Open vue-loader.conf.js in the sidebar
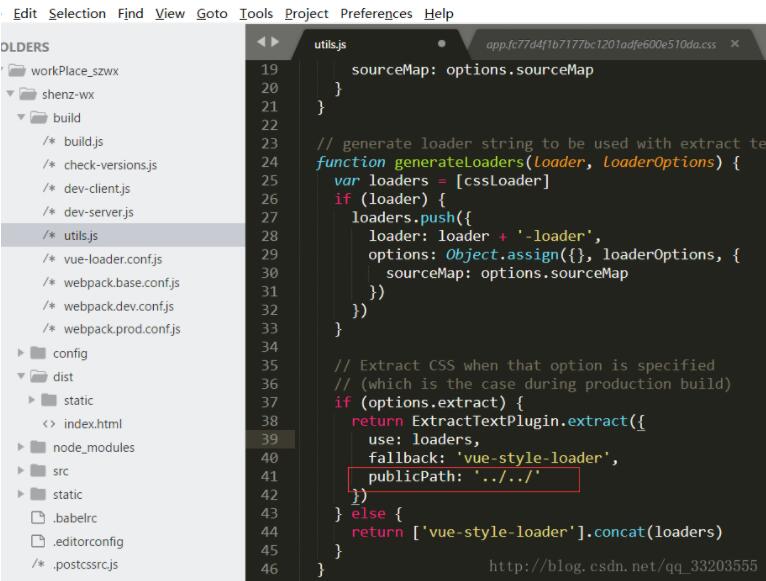 (x=113, y=258)
